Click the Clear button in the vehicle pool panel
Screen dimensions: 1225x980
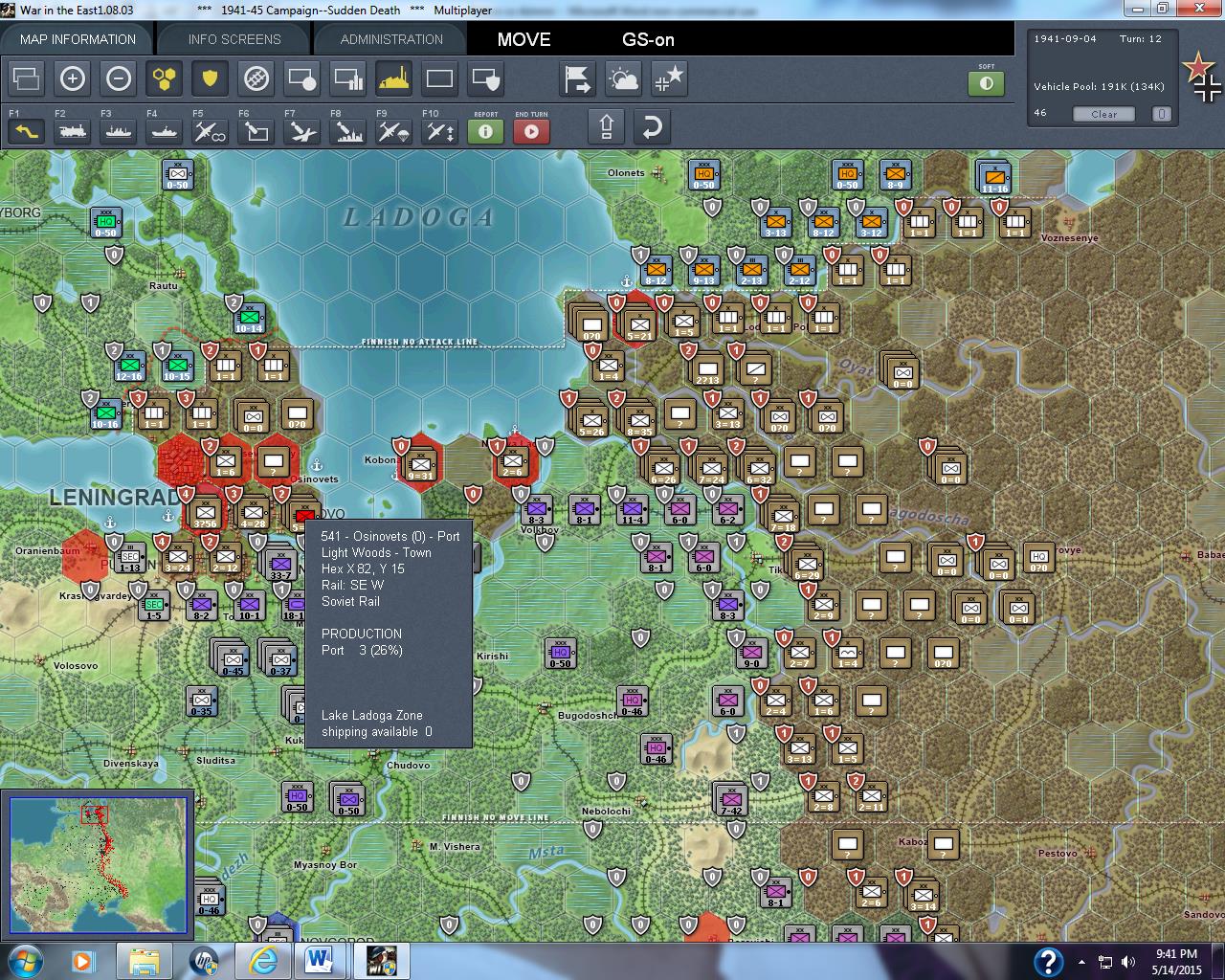coord(1103,114)
